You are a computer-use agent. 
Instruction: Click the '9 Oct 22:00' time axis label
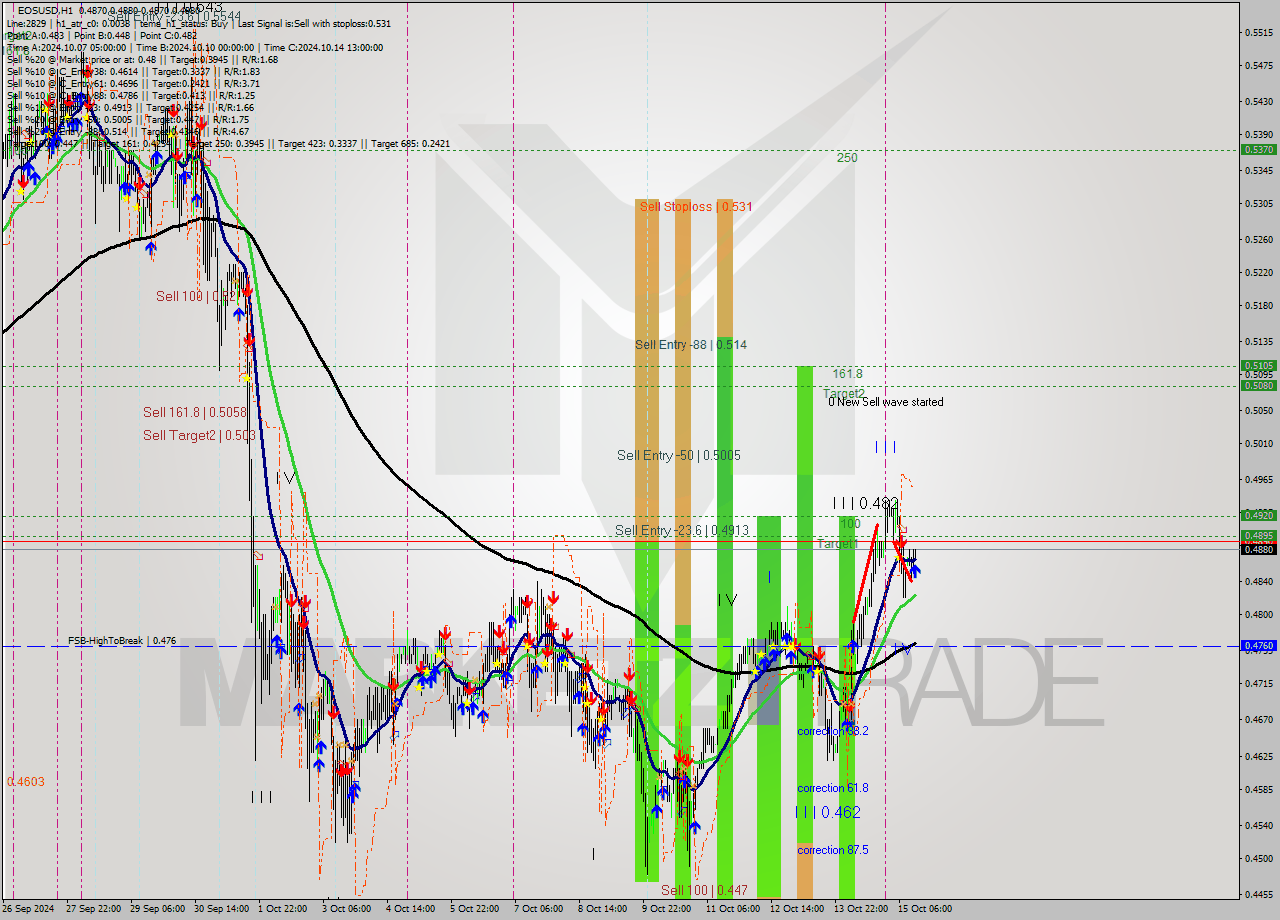click(666, 909)
